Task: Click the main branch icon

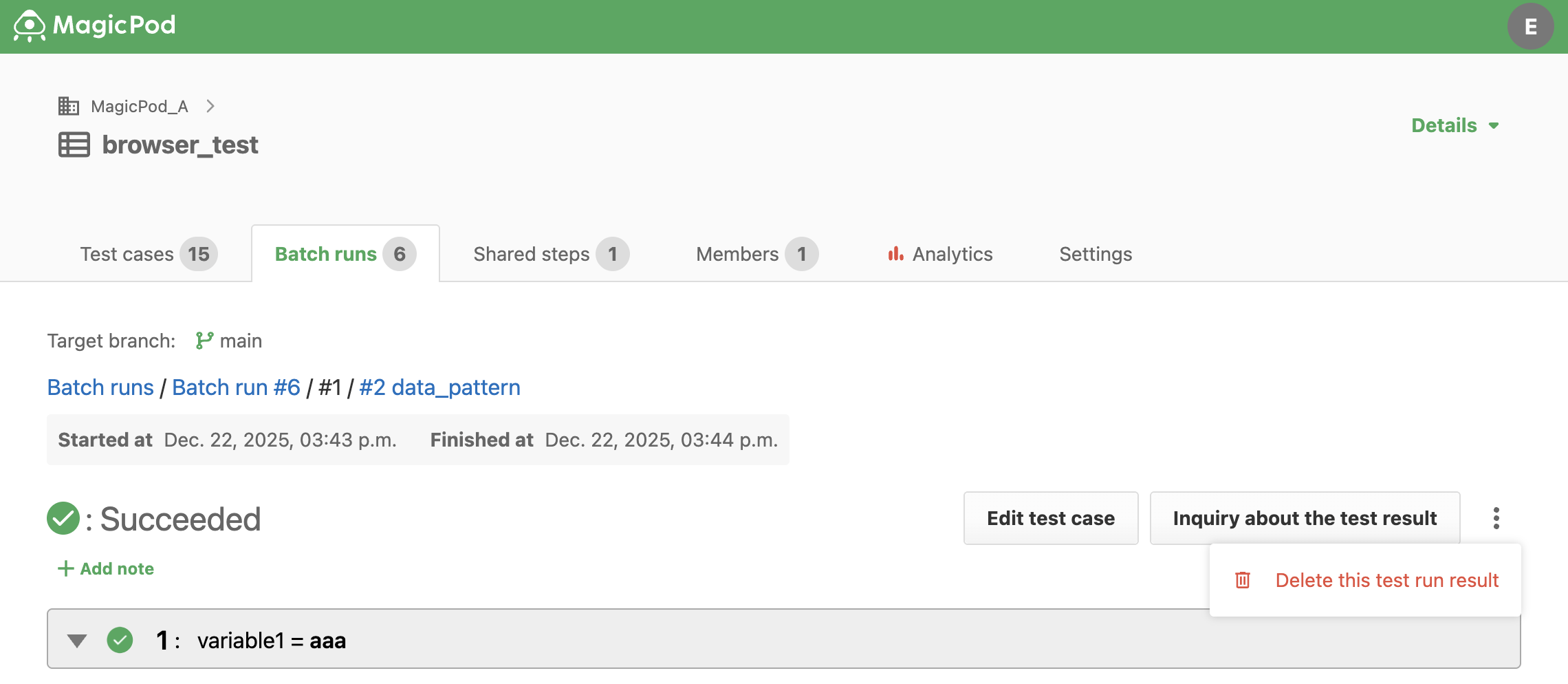Action: click(x=204, y=341)
